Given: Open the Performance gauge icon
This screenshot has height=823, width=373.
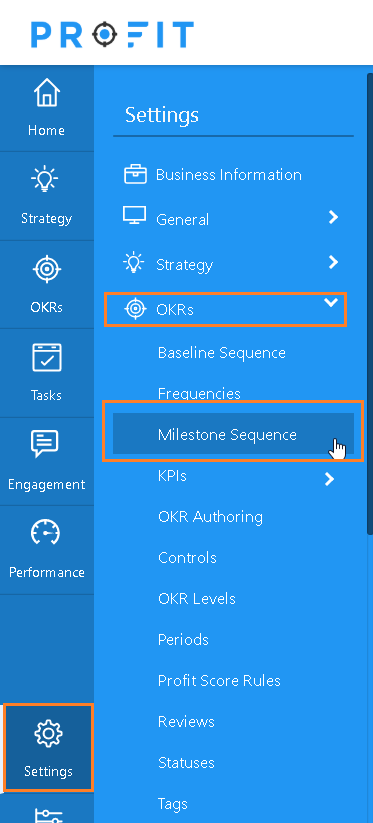Looking at the screenshot, I should (46, 533).
